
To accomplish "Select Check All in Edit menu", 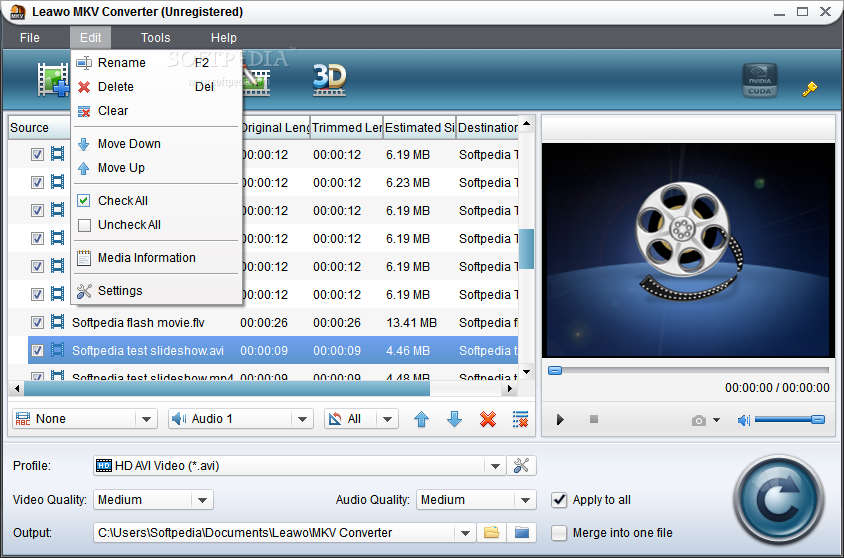I will tap(157, 201).
